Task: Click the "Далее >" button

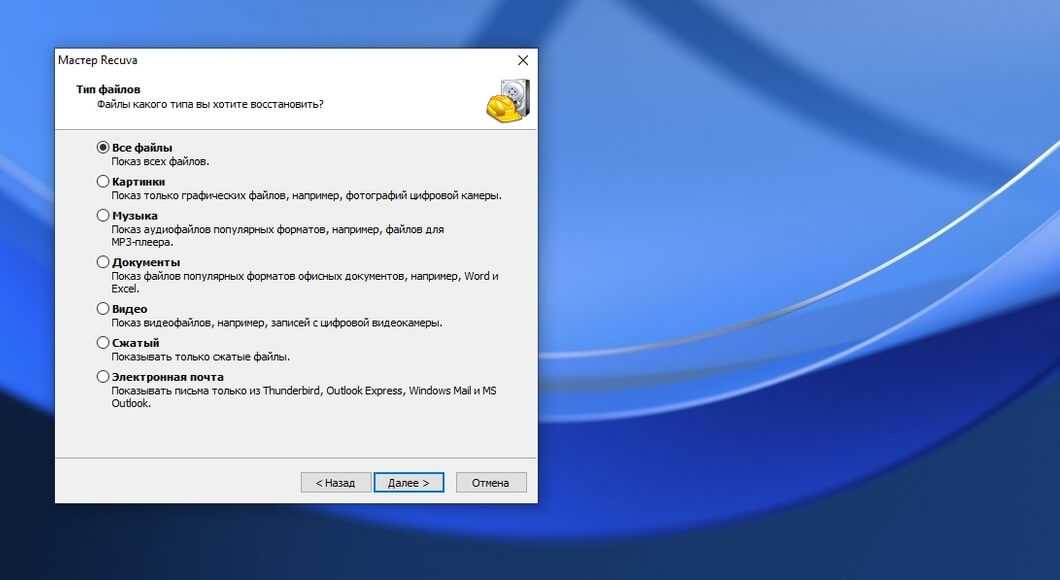Action: 408,483
